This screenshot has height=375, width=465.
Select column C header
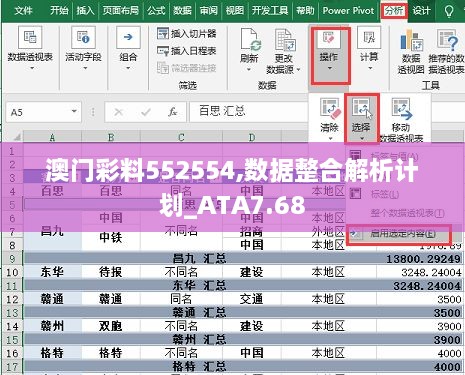181,137
